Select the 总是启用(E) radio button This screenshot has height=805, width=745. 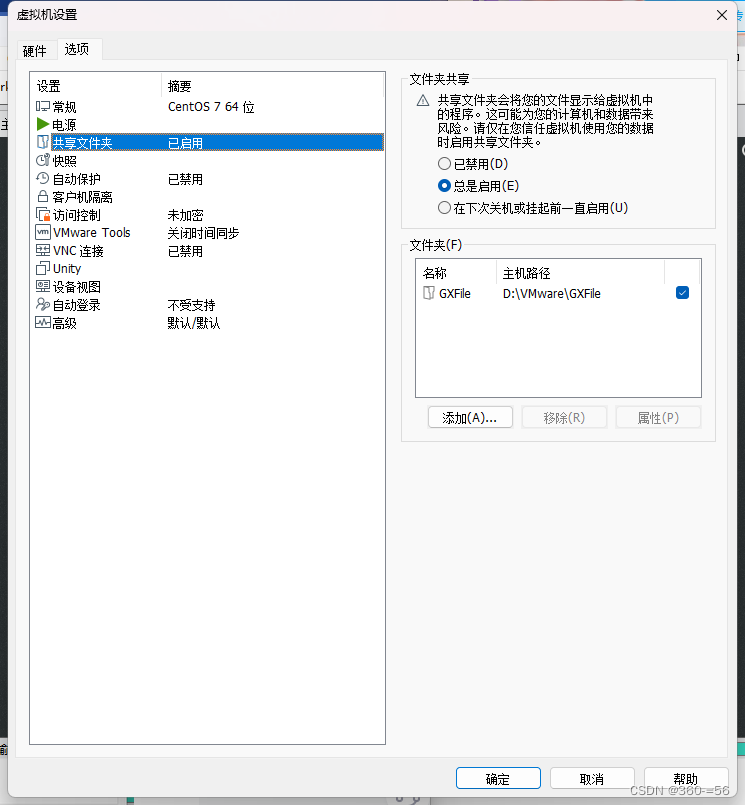click(444, 185)
